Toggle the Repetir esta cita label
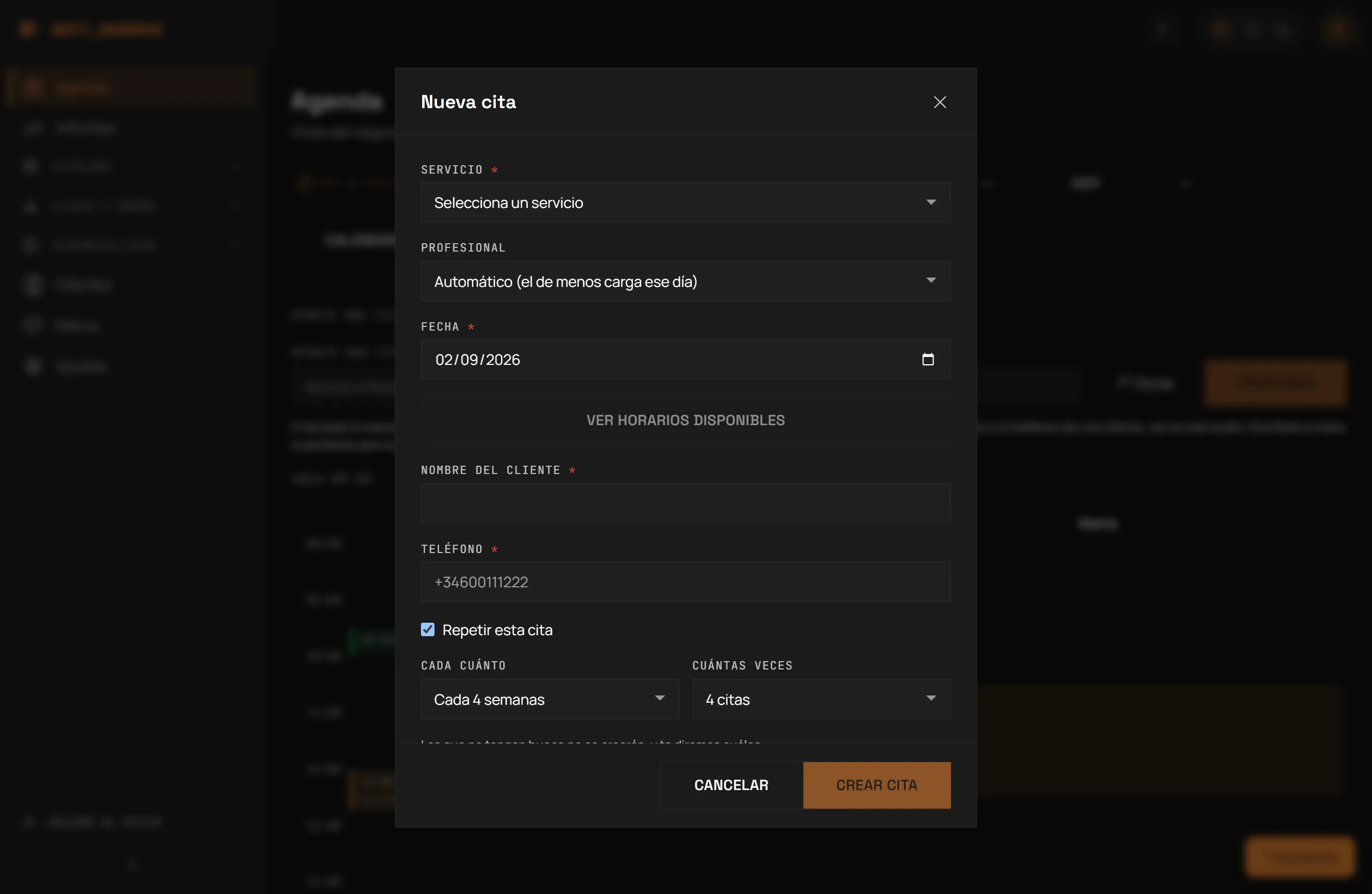 [x=497, y=630]
